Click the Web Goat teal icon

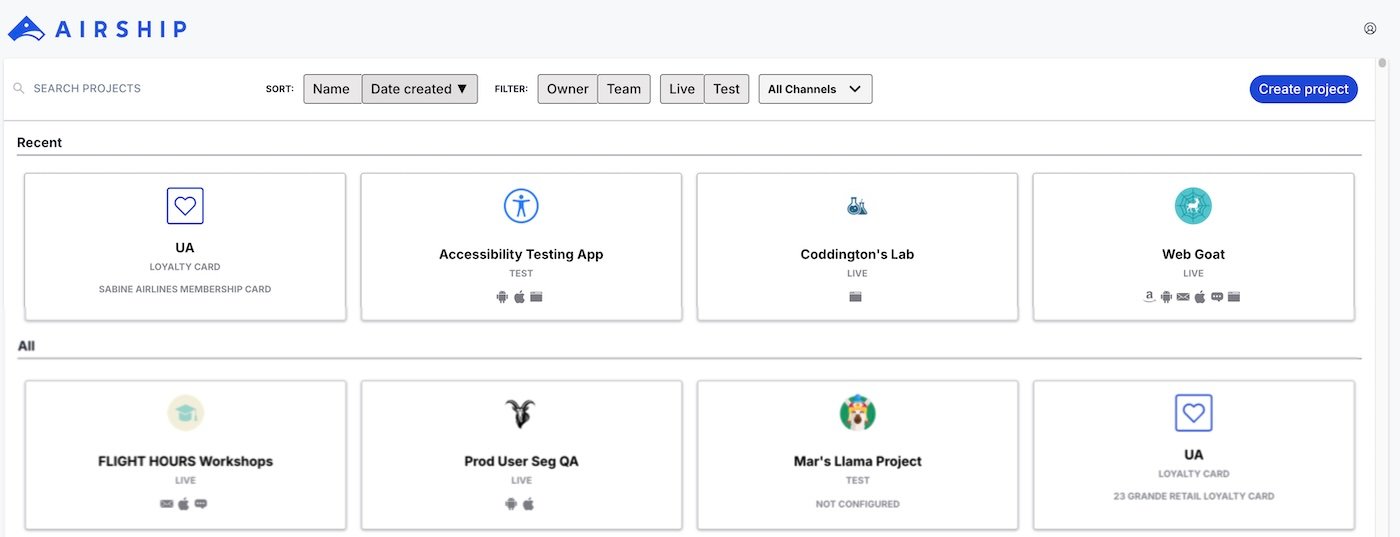click(x=1193, y=206)
